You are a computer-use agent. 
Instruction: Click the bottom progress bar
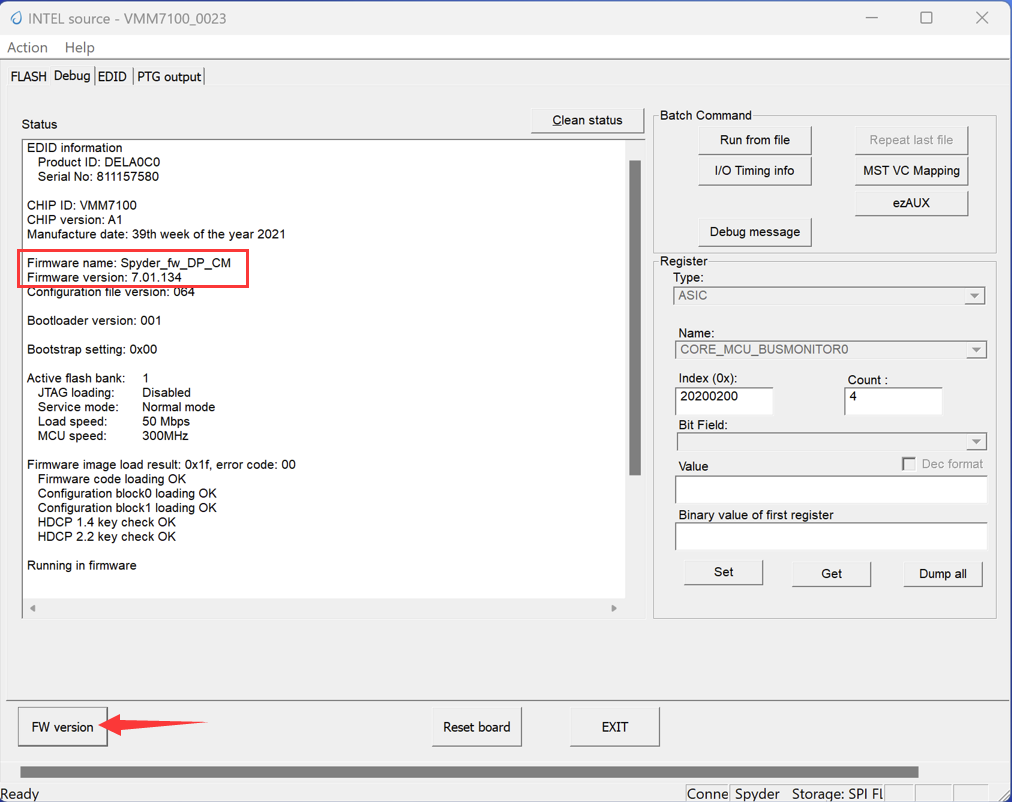[x=469, y=772]
